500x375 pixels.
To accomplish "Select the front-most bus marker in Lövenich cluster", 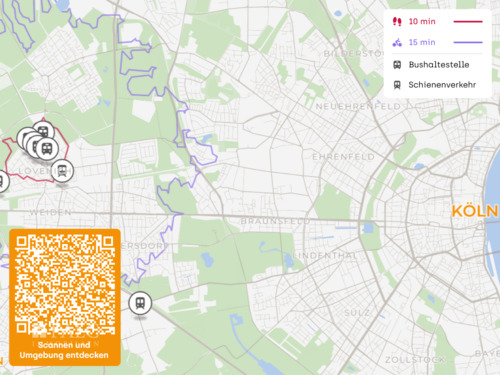I will 47,148.
